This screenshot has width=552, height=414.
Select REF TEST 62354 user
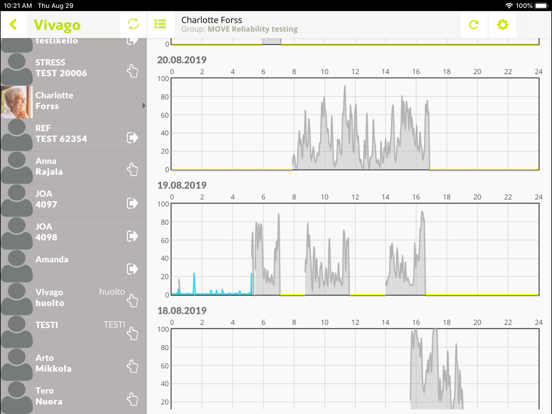[x=74, y=135]
